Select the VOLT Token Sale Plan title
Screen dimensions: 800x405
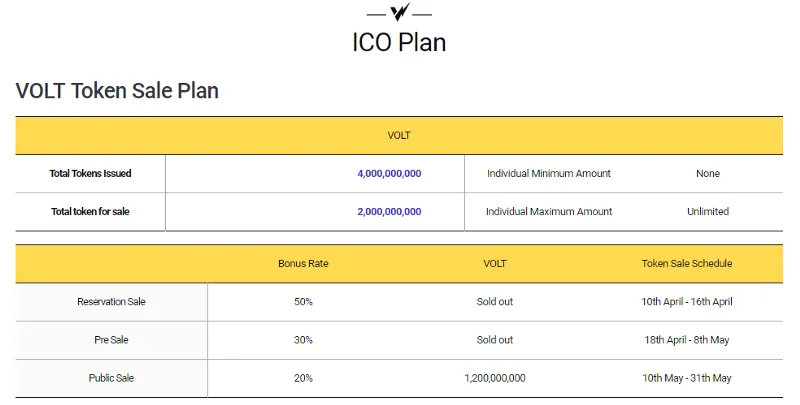117,91
